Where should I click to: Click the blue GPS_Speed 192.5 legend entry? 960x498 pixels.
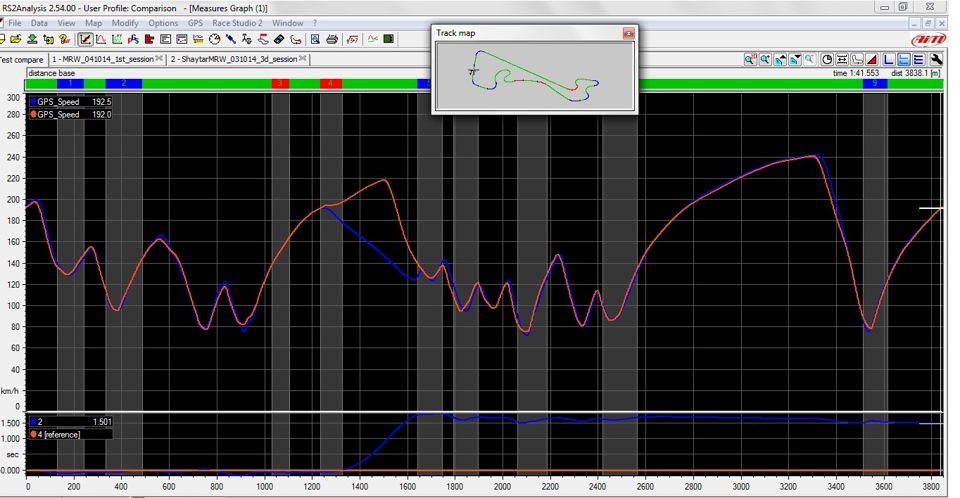(x=70, y=102)
